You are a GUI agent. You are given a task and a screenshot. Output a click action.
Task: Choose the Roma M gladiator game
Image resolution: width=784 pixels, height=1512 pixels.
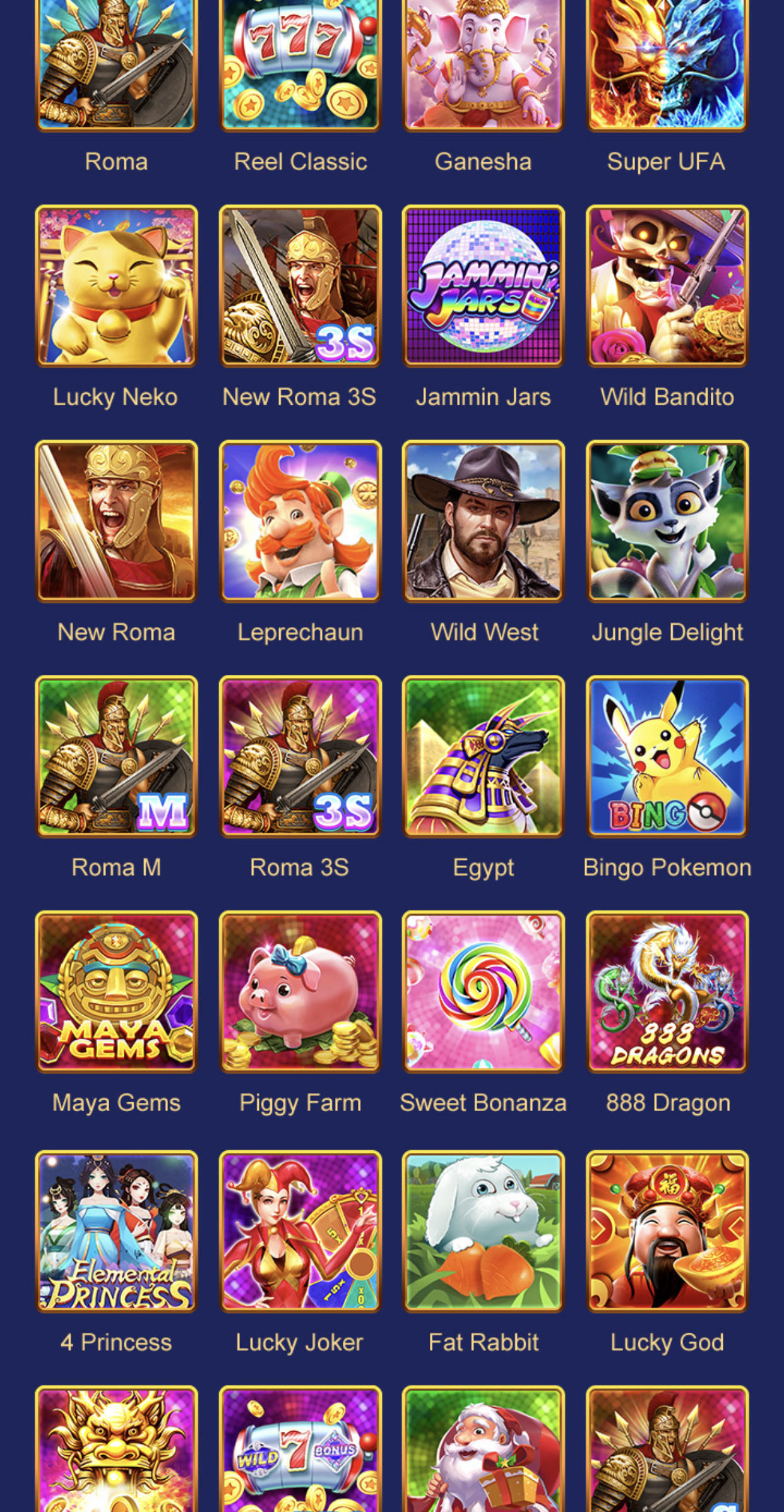116,756
